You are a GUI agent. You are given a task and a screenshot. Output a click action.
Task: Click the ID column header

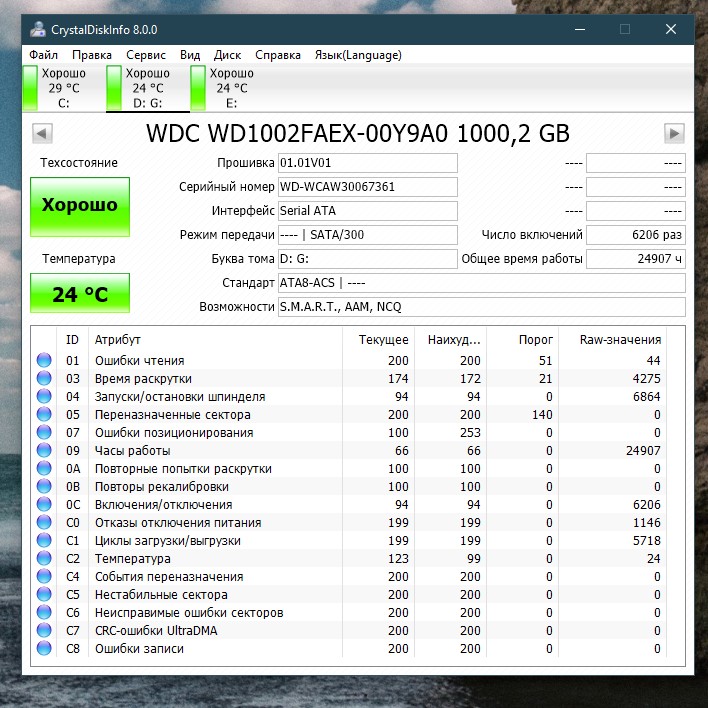click(x=72, y=340)
